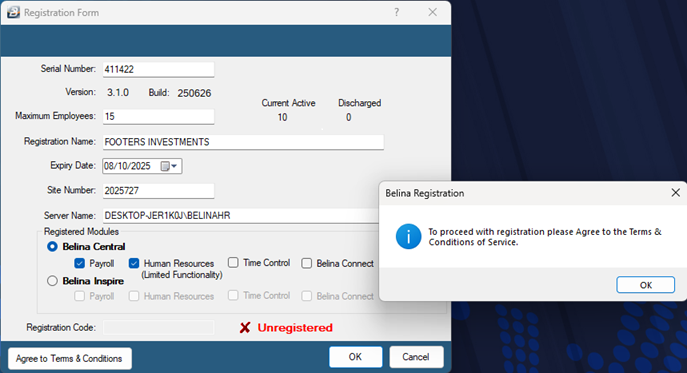Click the Registration Form app icon
Image resolution: width=687 pixels, height=373 pixels.
coord(13,12)
